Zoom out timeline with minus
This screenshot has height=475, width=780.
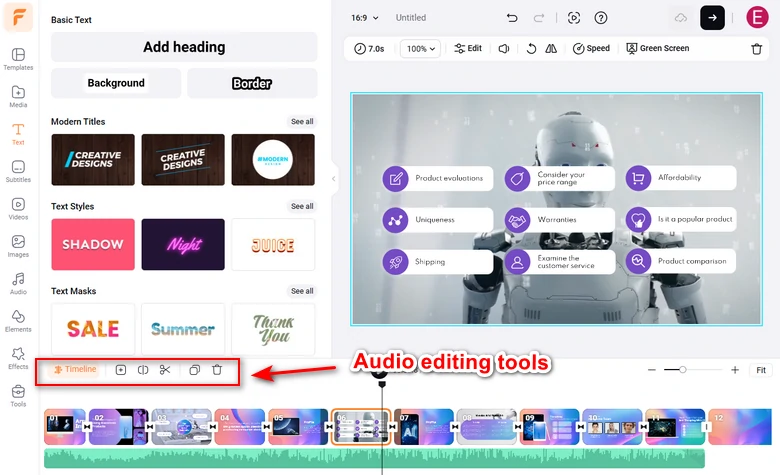[x=652, y=370]
